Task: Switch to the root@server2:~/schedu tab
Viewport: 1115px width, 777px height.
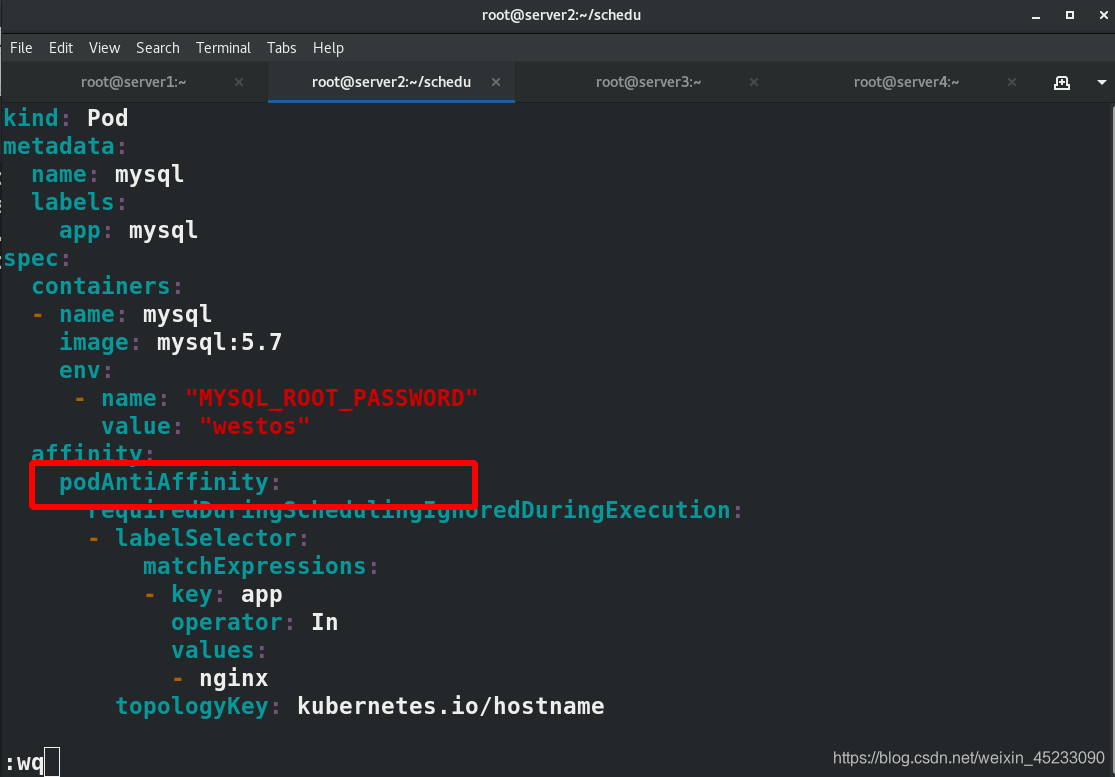Action: (x=391, y=82)
